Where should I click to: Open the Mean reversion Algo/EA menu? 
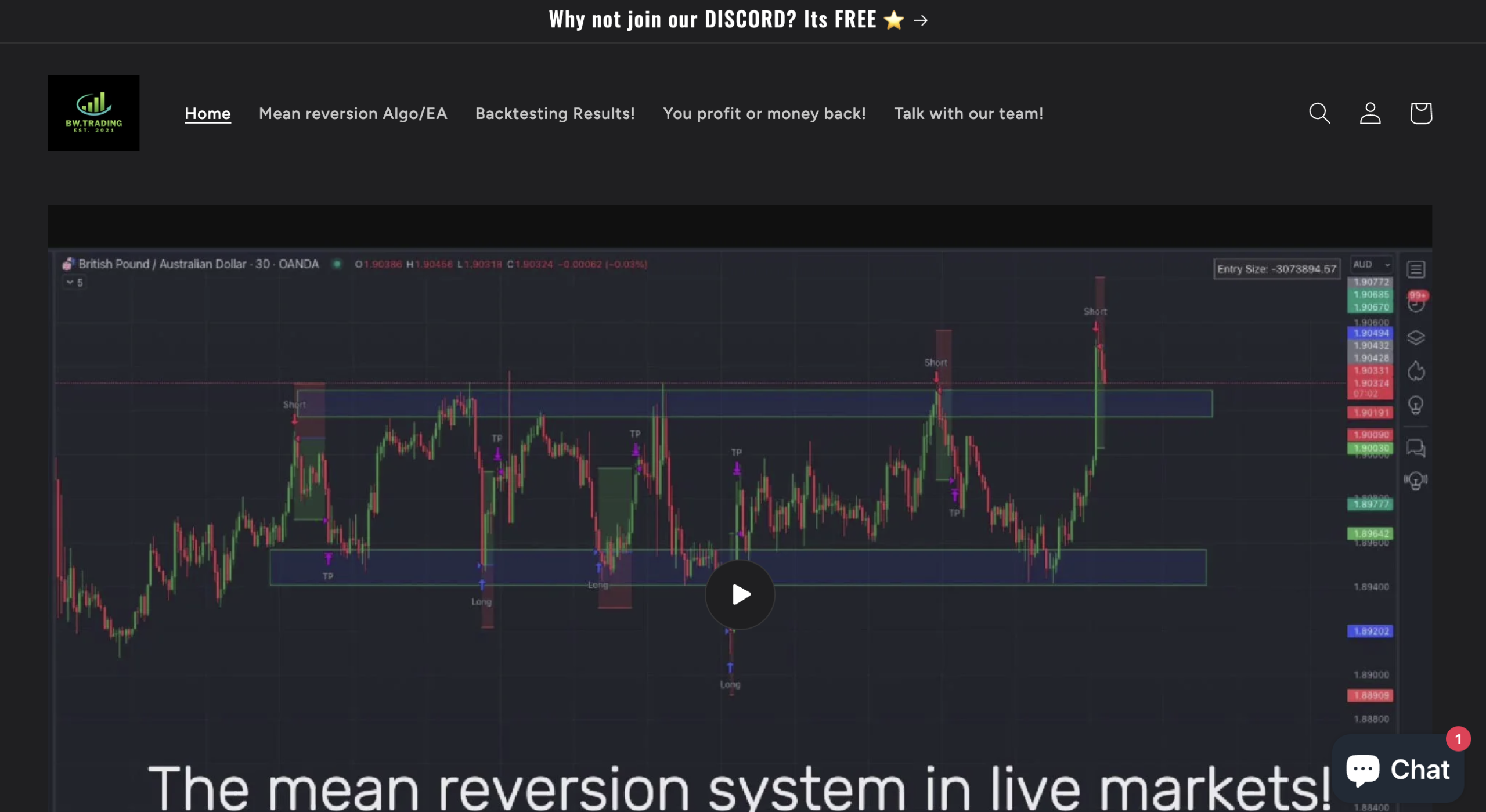(354, 113)
